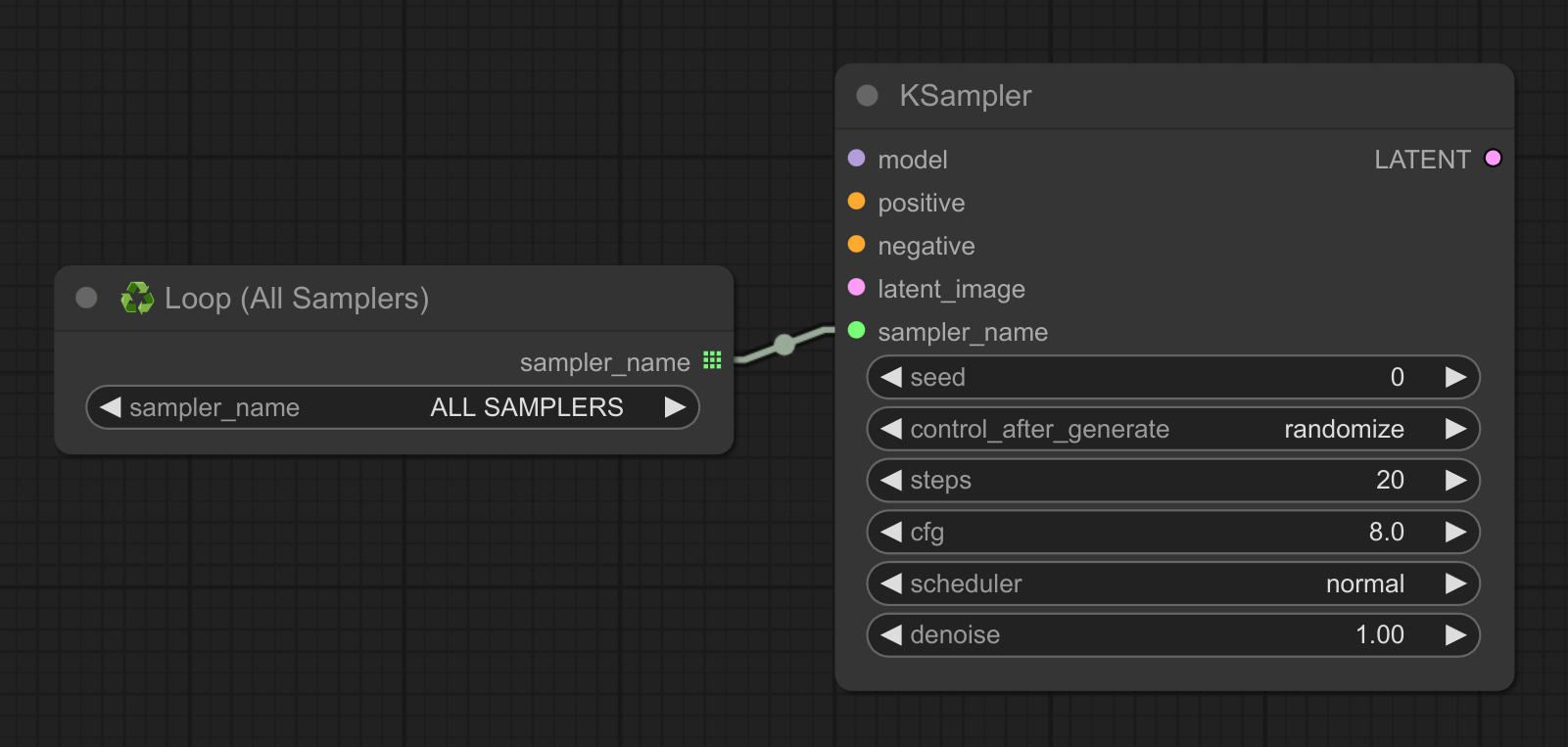Collapse the Loop (All Samplers) node via its dot
The image size is (1568, 747).
point(86,298)
